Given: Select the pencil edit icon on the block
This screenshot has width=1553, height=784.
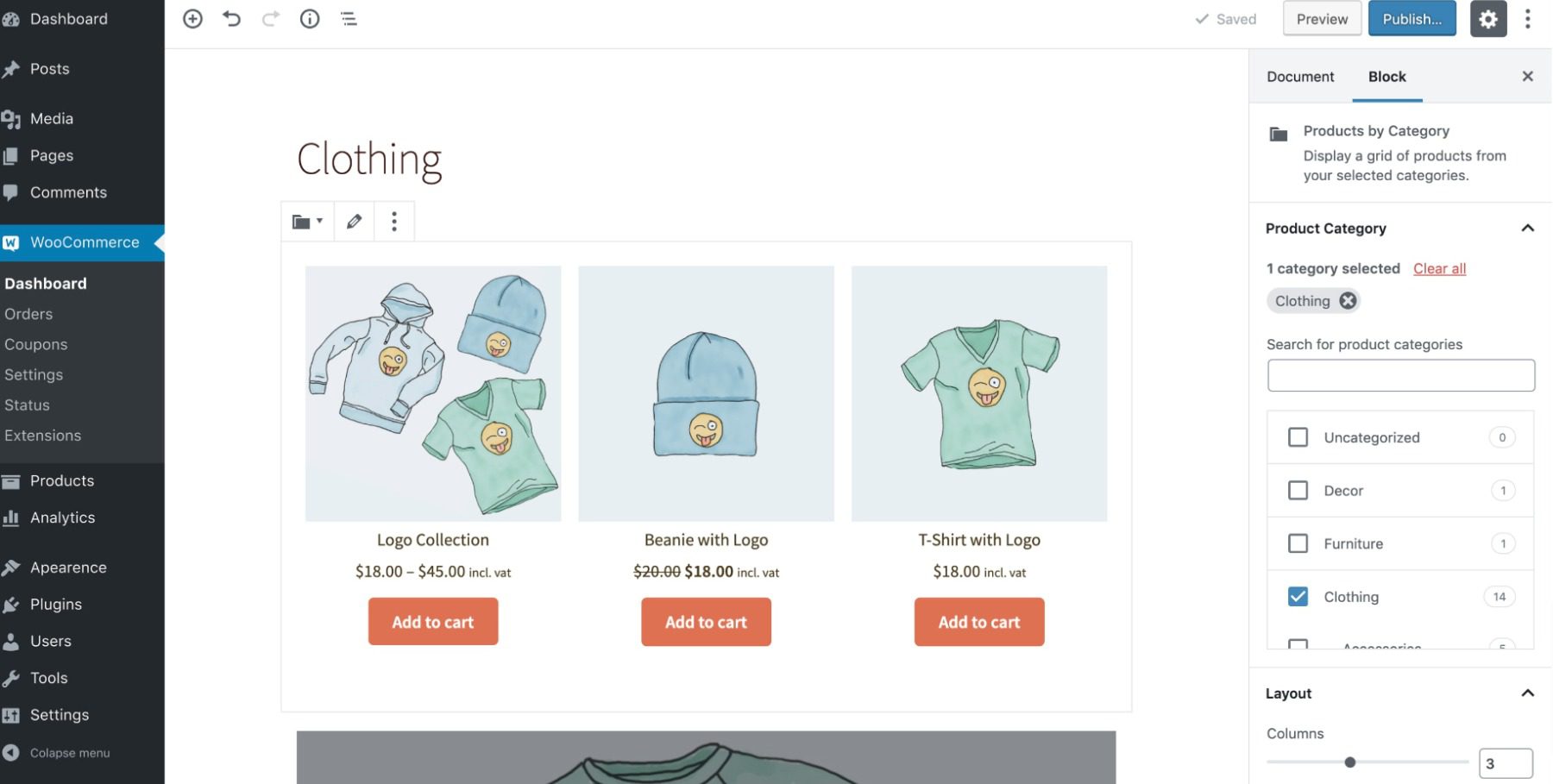Looking at the screenshot, I should click(x=353, y=221).
